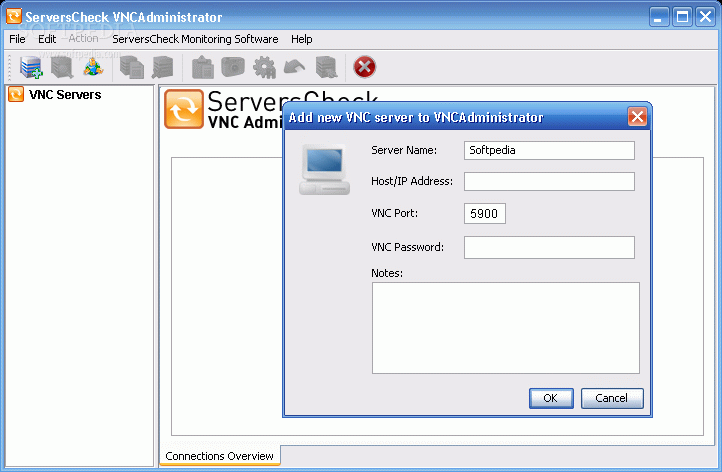Click the grayed-out camera screenshot icon
722x472 pixels.
coord(233,67)
